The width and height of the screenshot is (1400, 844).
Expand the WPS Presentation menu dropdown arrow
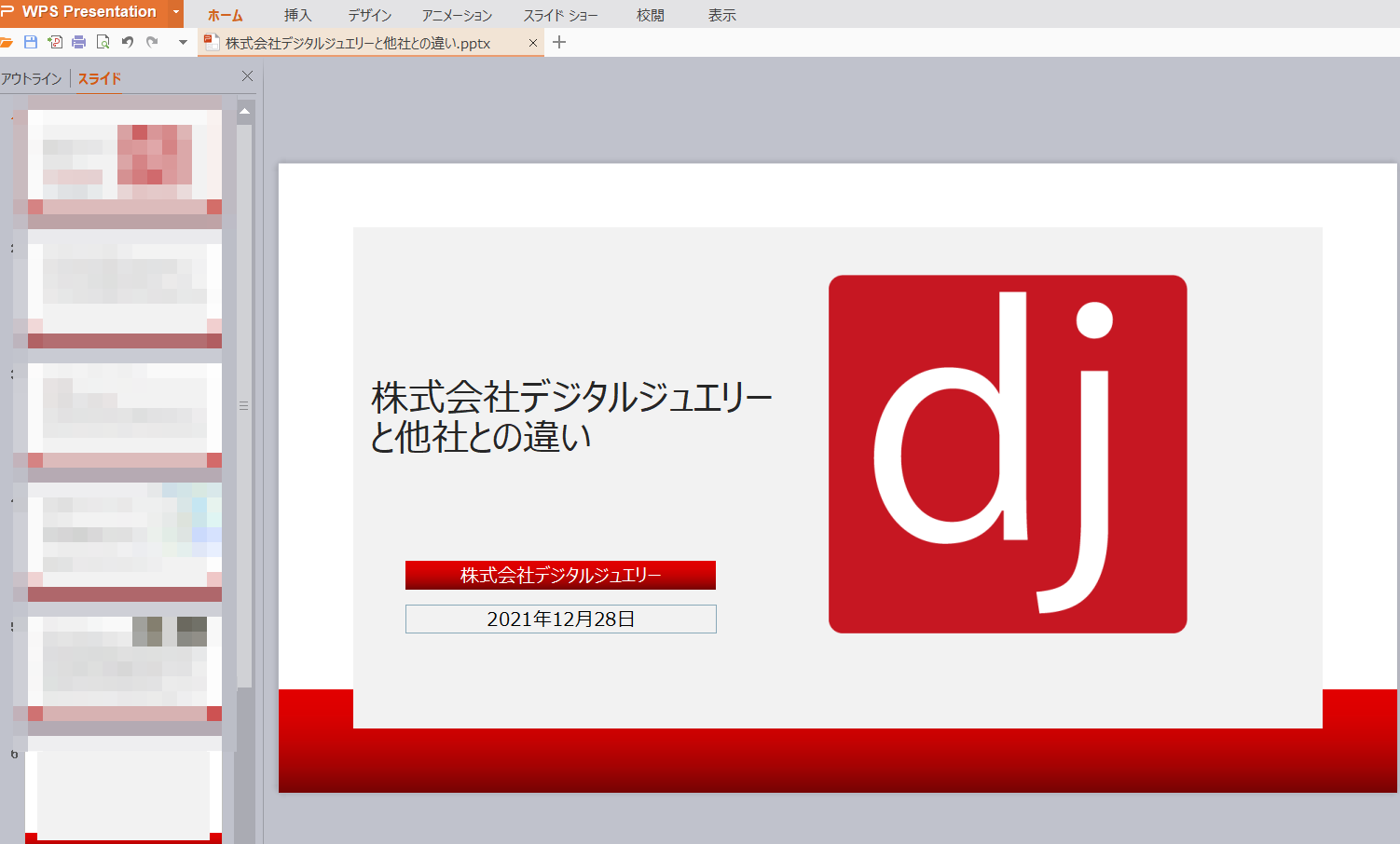176,12
